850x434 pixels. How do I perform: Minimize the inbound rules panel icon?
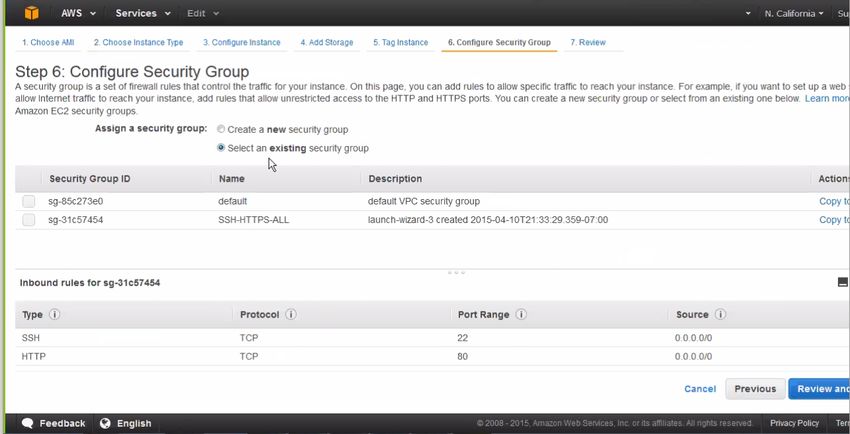tap(842, 282)
